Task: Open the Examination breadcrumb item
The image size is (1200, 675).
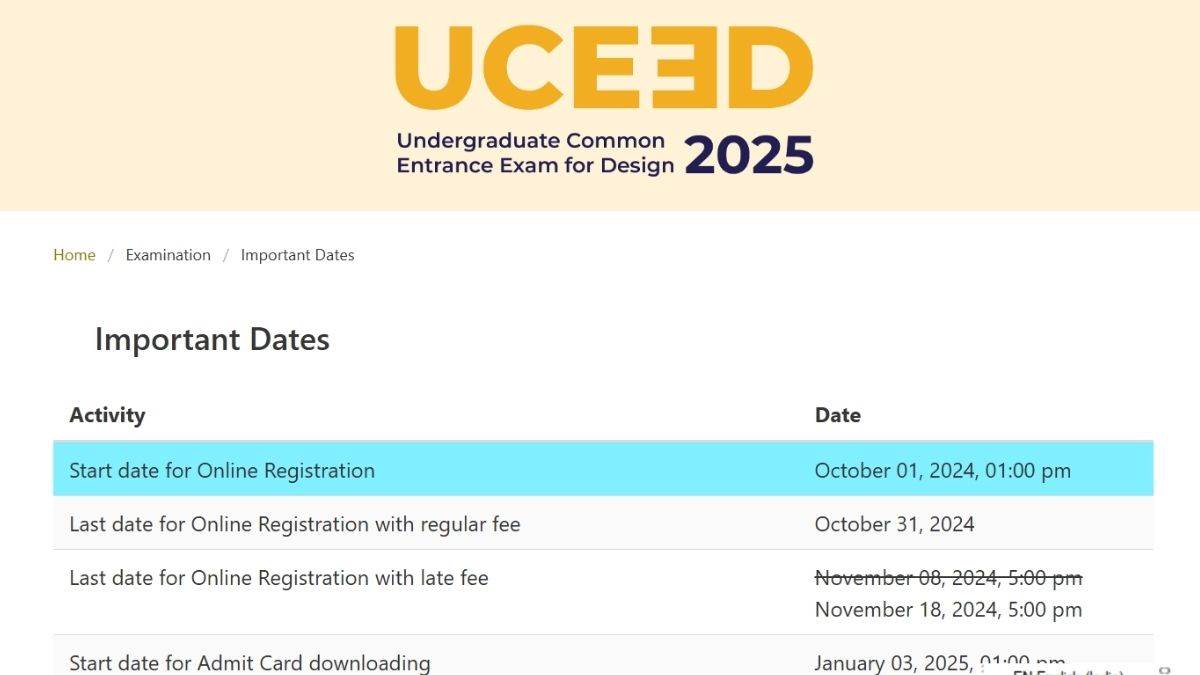Action: [x=168, y=255]
